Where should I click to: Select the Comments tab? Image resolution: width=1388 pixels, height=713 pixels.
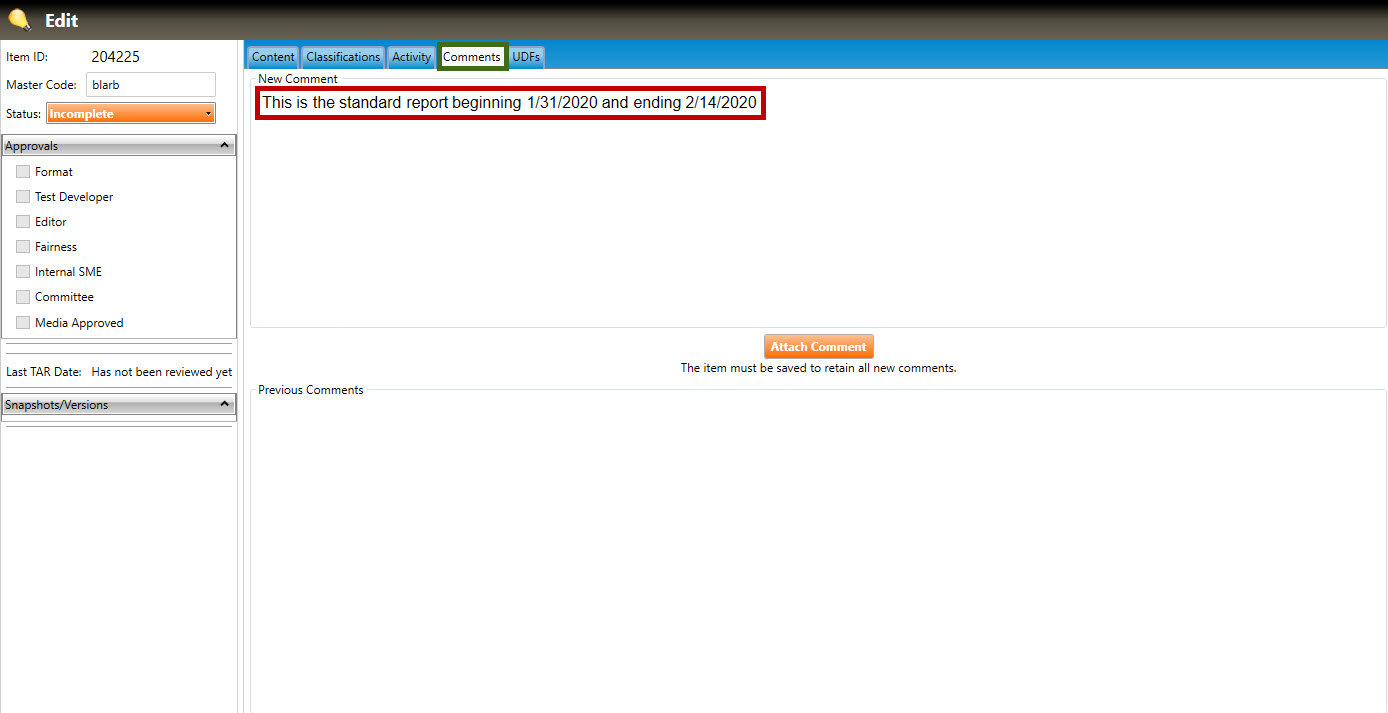[472, 57]
